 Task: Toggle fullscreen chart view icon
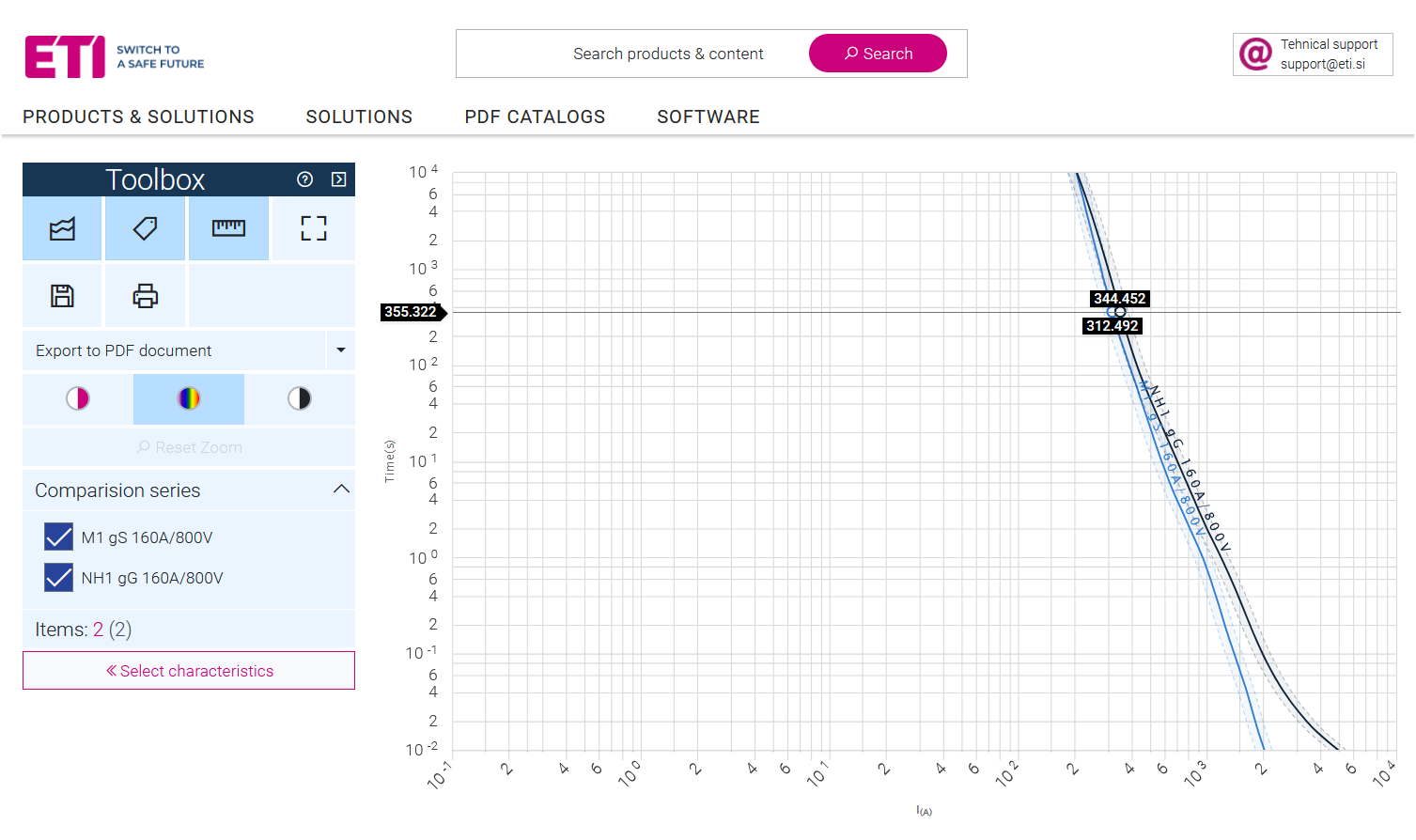[313, 228]
